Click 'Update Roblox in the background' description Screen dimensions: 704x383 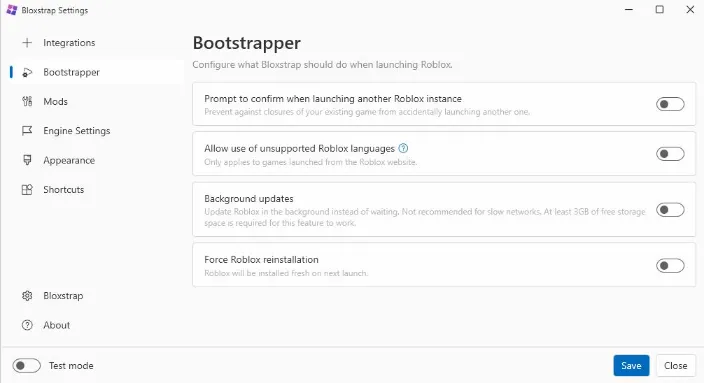pyautogui.click(x=425, y=217)
